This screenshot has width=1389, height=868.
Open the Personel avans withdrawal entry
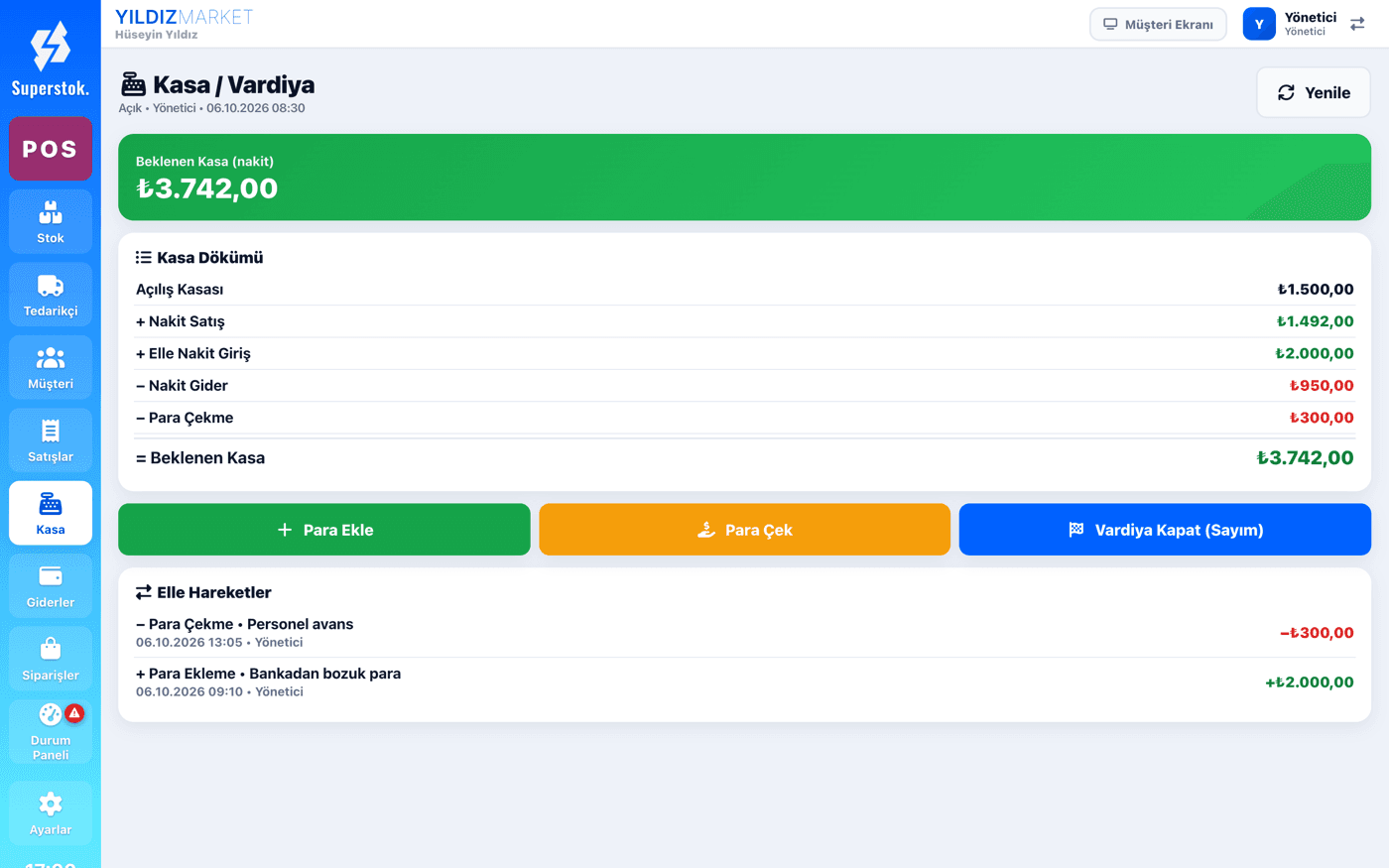(744, 633)
